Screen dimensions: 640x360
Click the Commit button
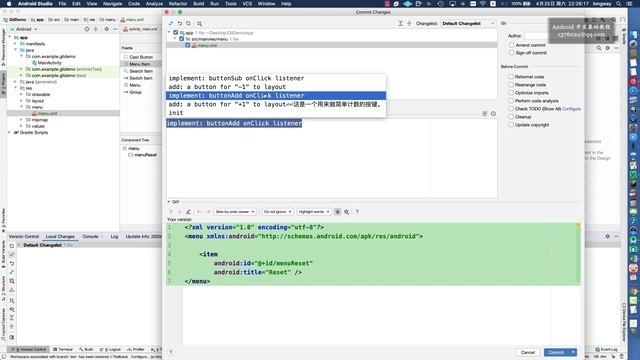click(x=556, y=352)
